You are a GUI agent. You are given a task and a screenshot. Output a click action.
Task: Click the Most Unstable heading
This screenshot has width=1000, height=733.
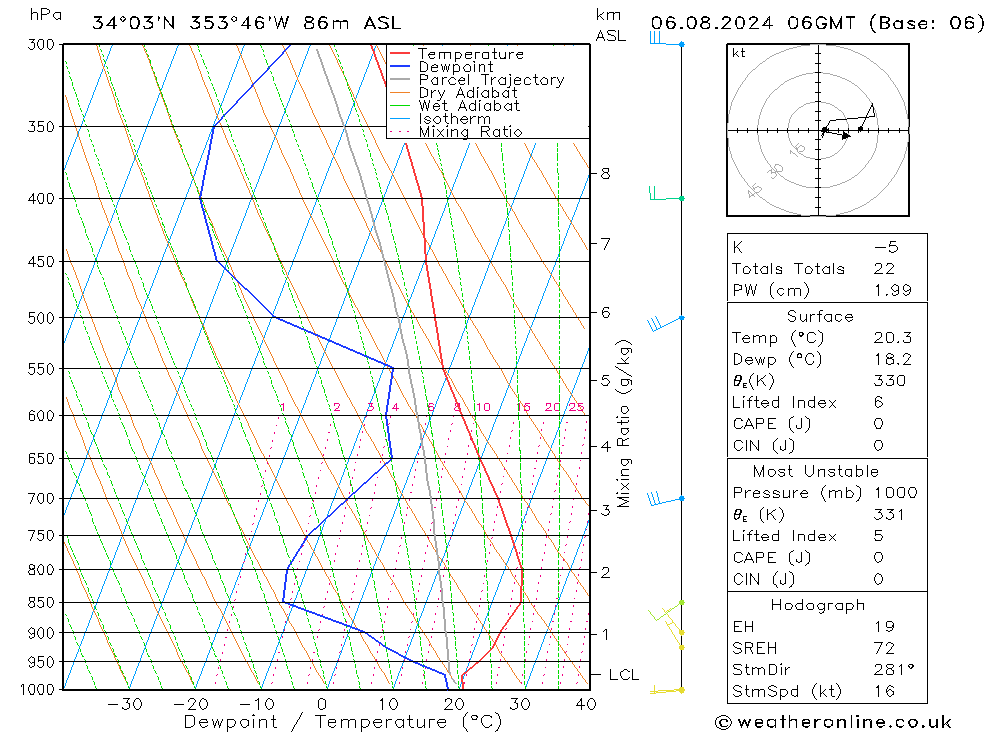click(816, 471)
